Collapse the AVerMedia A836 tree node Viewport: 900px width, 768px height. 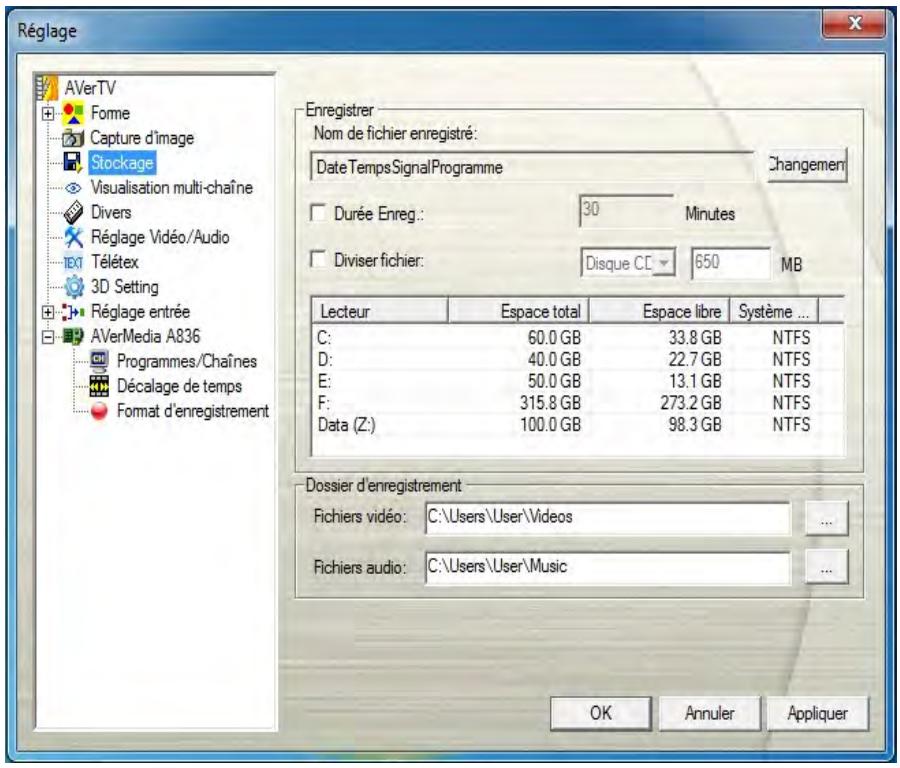(48, 337)
